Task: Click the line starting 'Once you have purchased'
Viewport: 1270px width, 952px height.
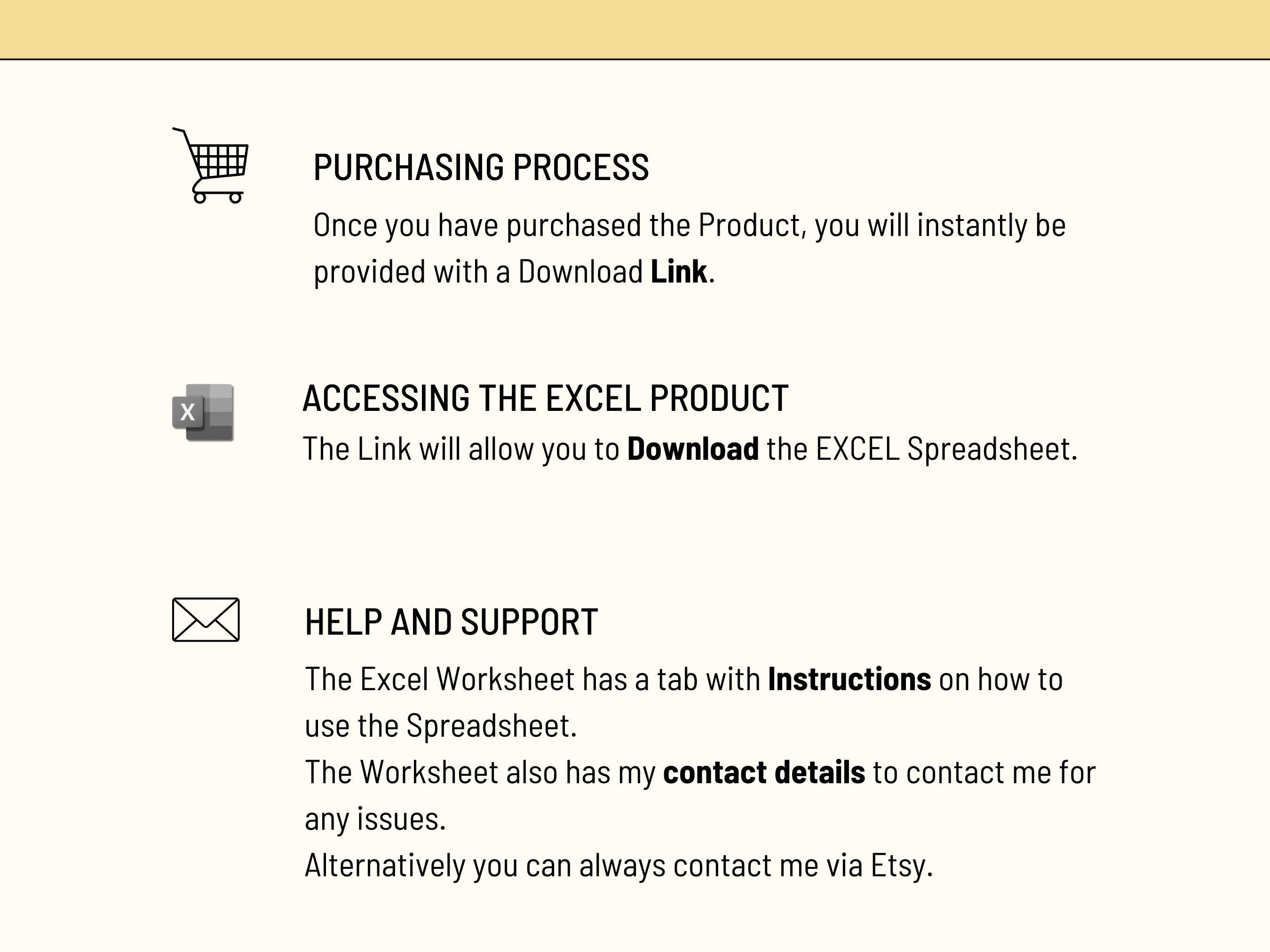Action: tap(689, 225)
